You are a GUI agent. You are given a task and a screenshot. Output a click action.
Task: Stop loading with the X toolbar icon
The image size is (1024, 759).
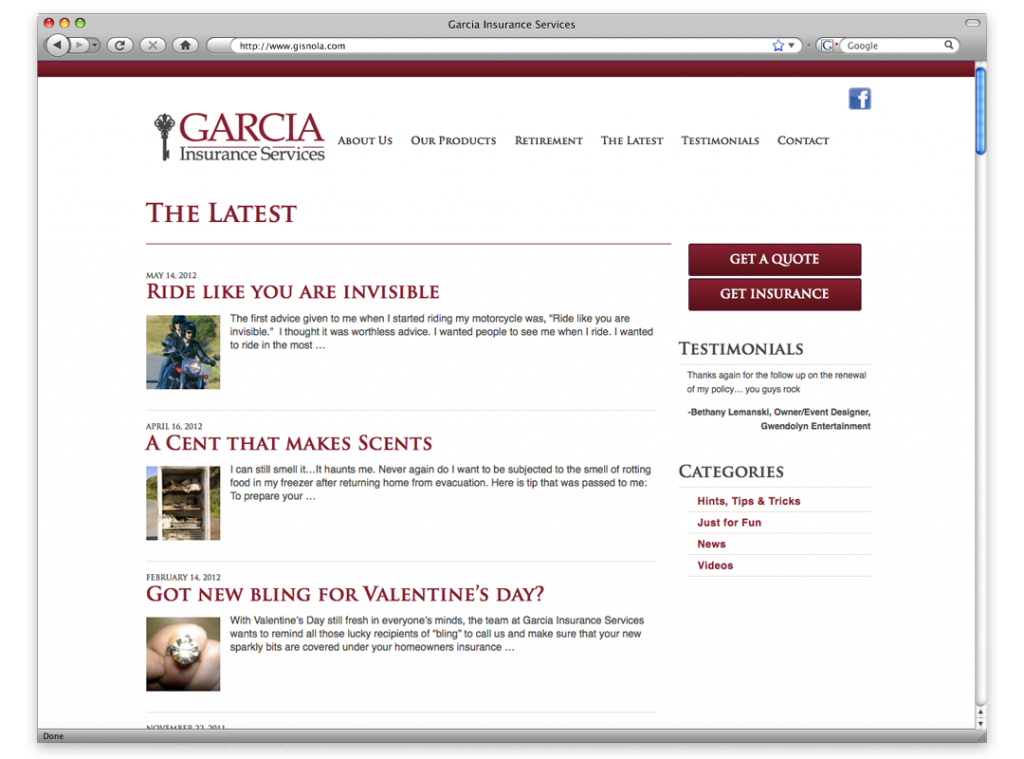click(152, 45)
